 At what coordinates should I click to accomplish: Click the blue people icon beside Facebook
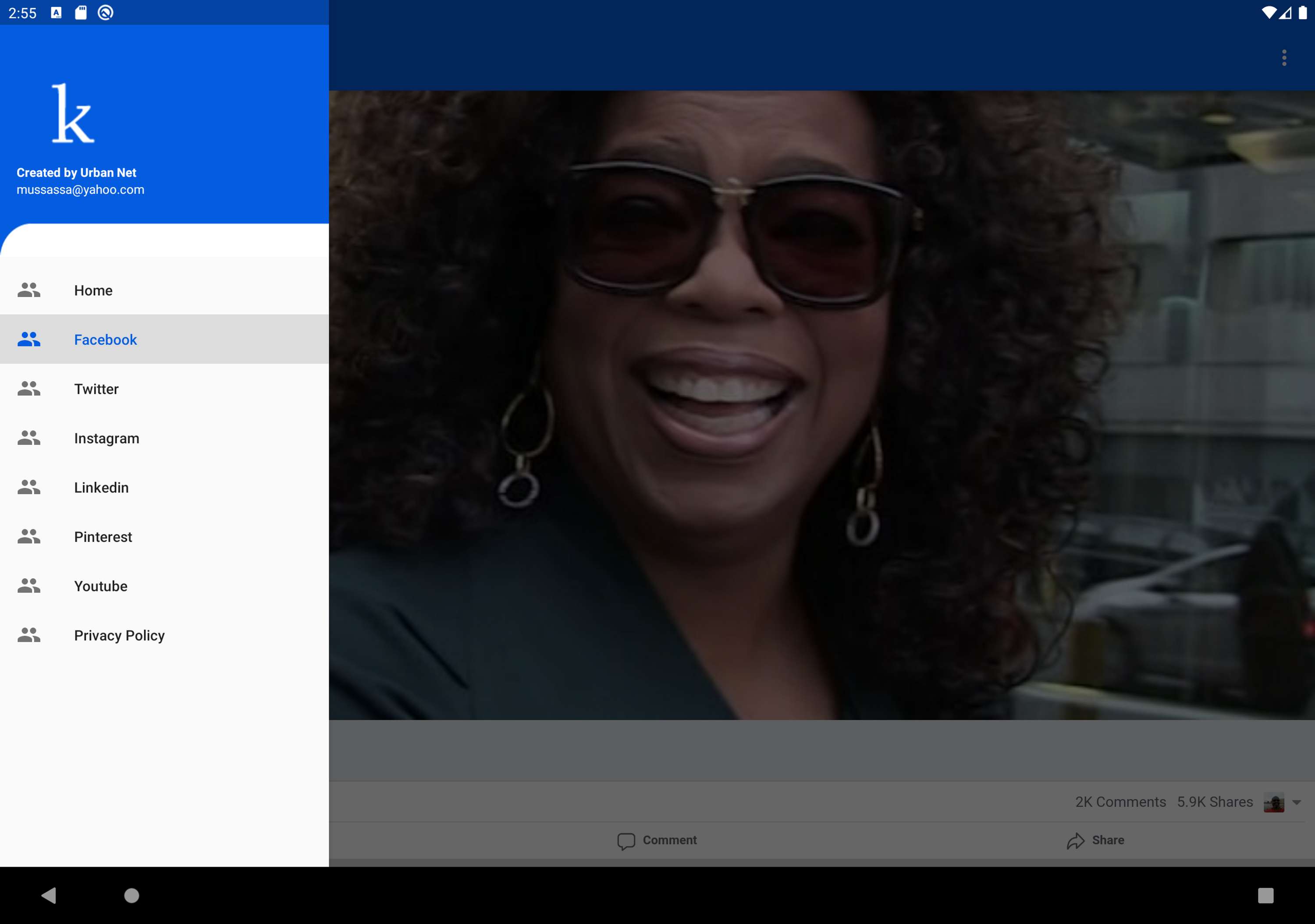[x=28, y=340]
